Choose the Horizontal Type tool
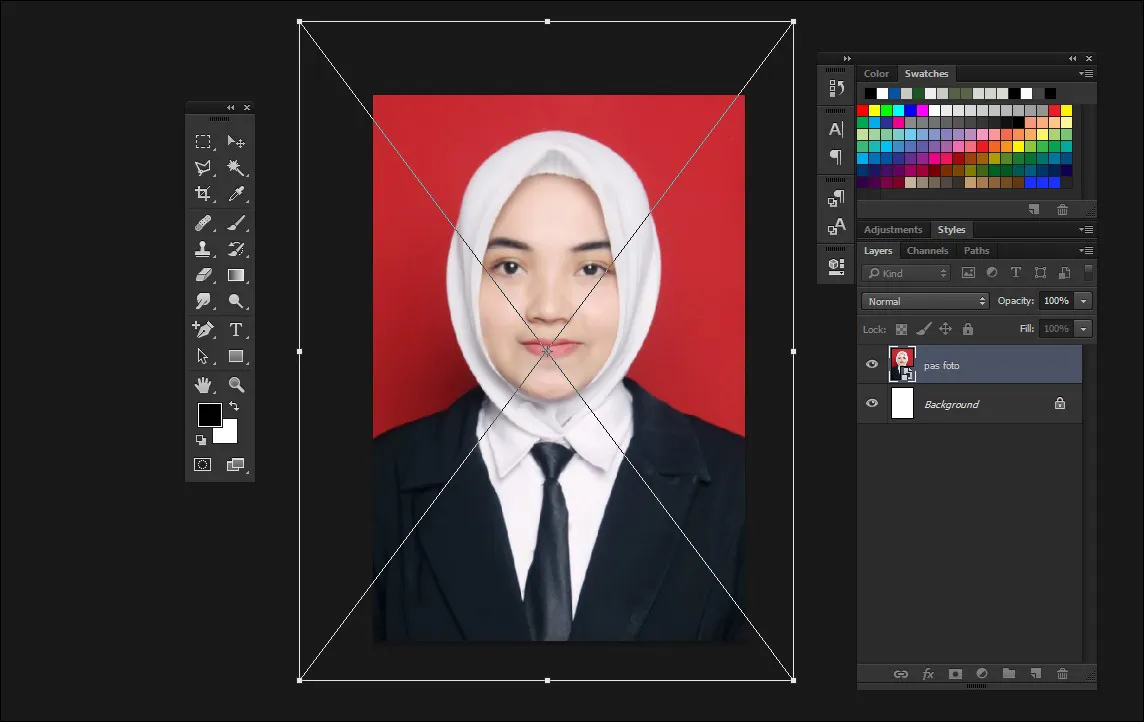 click(236, 329)
